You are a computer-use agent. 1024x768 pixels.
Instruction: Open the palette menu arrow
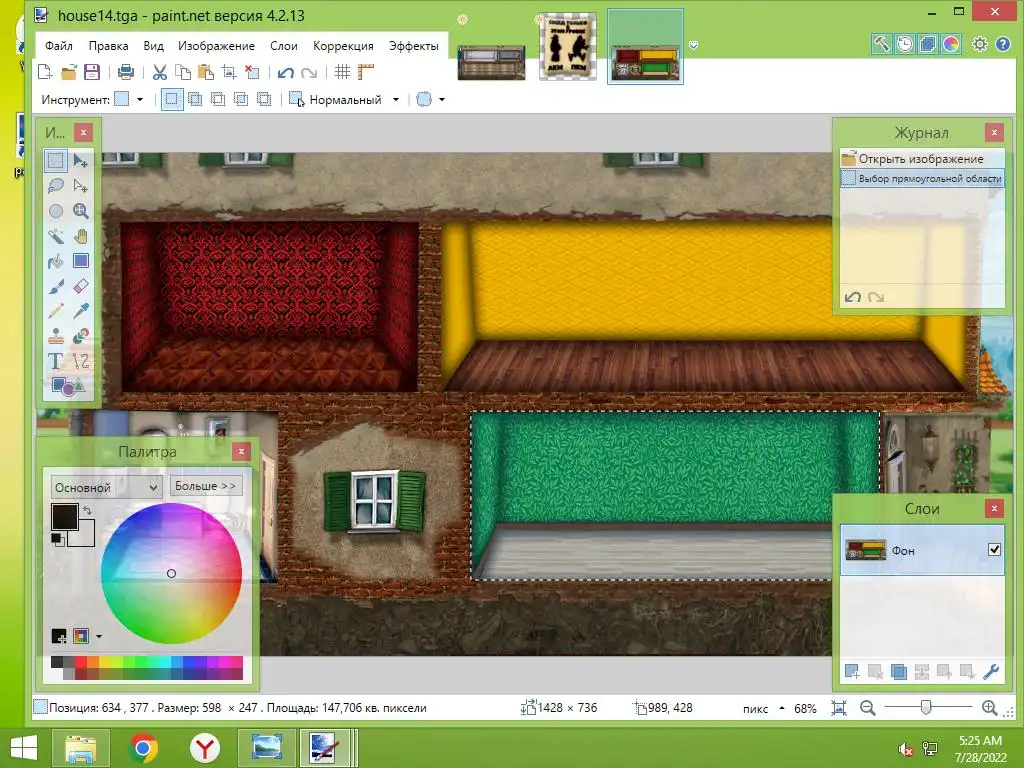[99, 636]
